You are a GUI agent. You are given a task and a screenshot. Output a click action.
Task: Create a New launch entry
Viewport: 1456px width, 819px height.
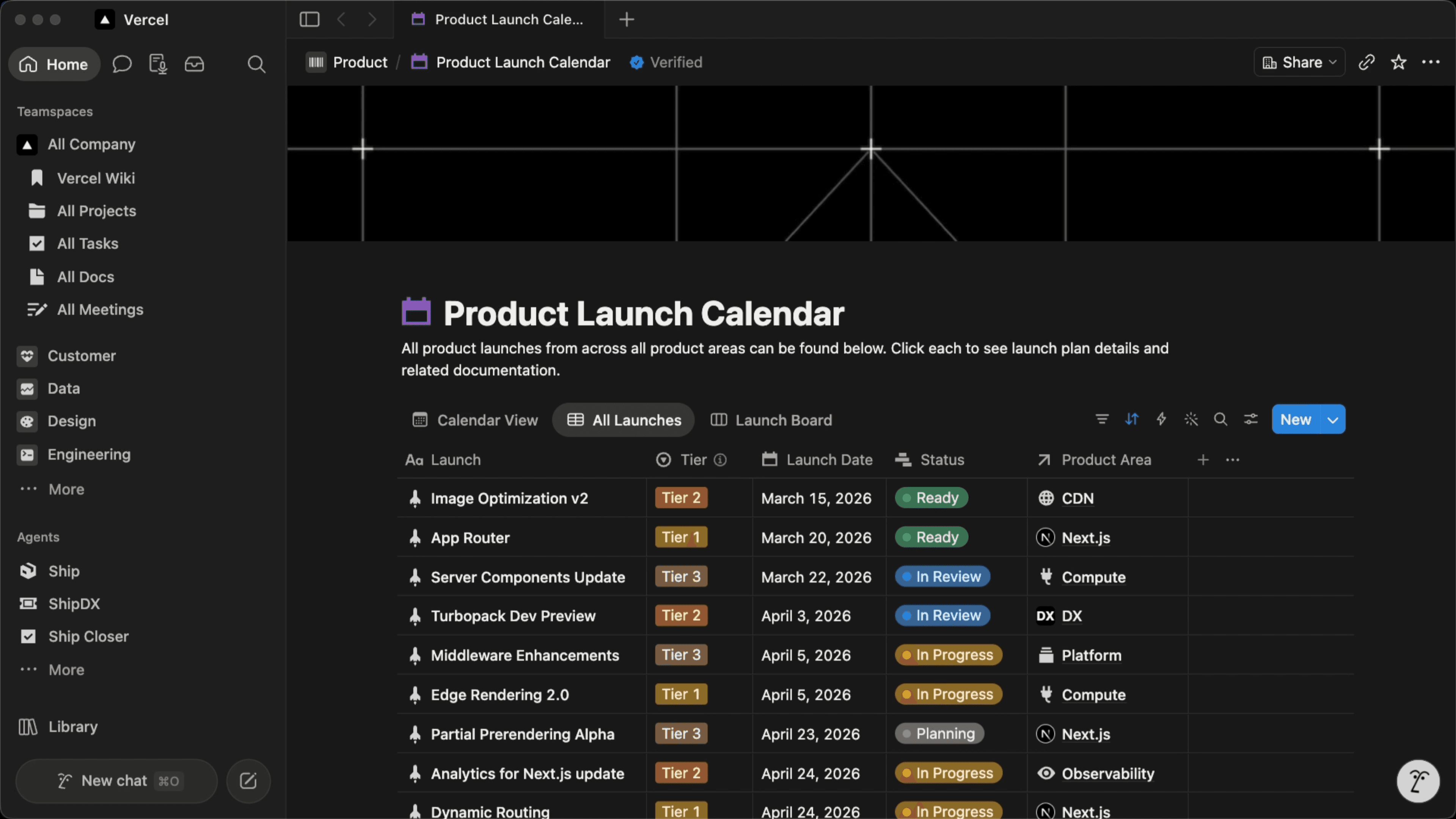tap(1296, 419)
